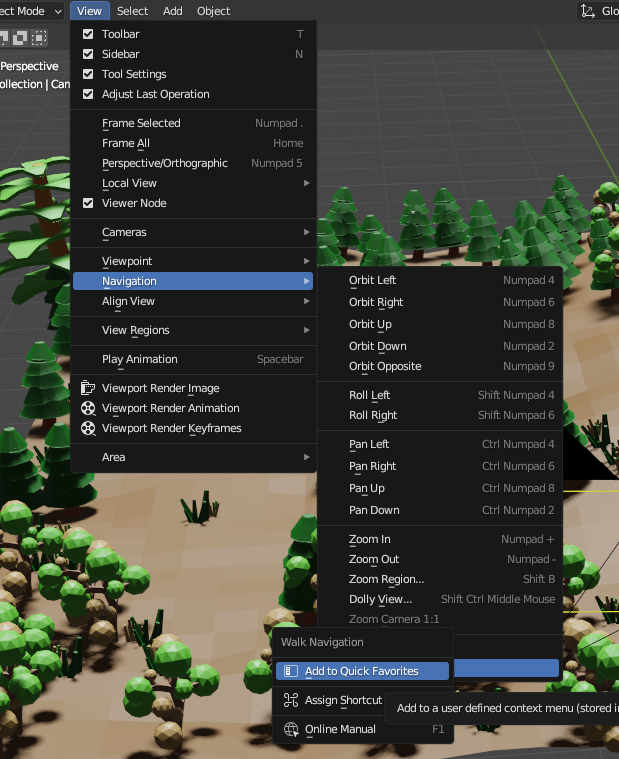Choose Orbit Left

[x=440, y=280]
